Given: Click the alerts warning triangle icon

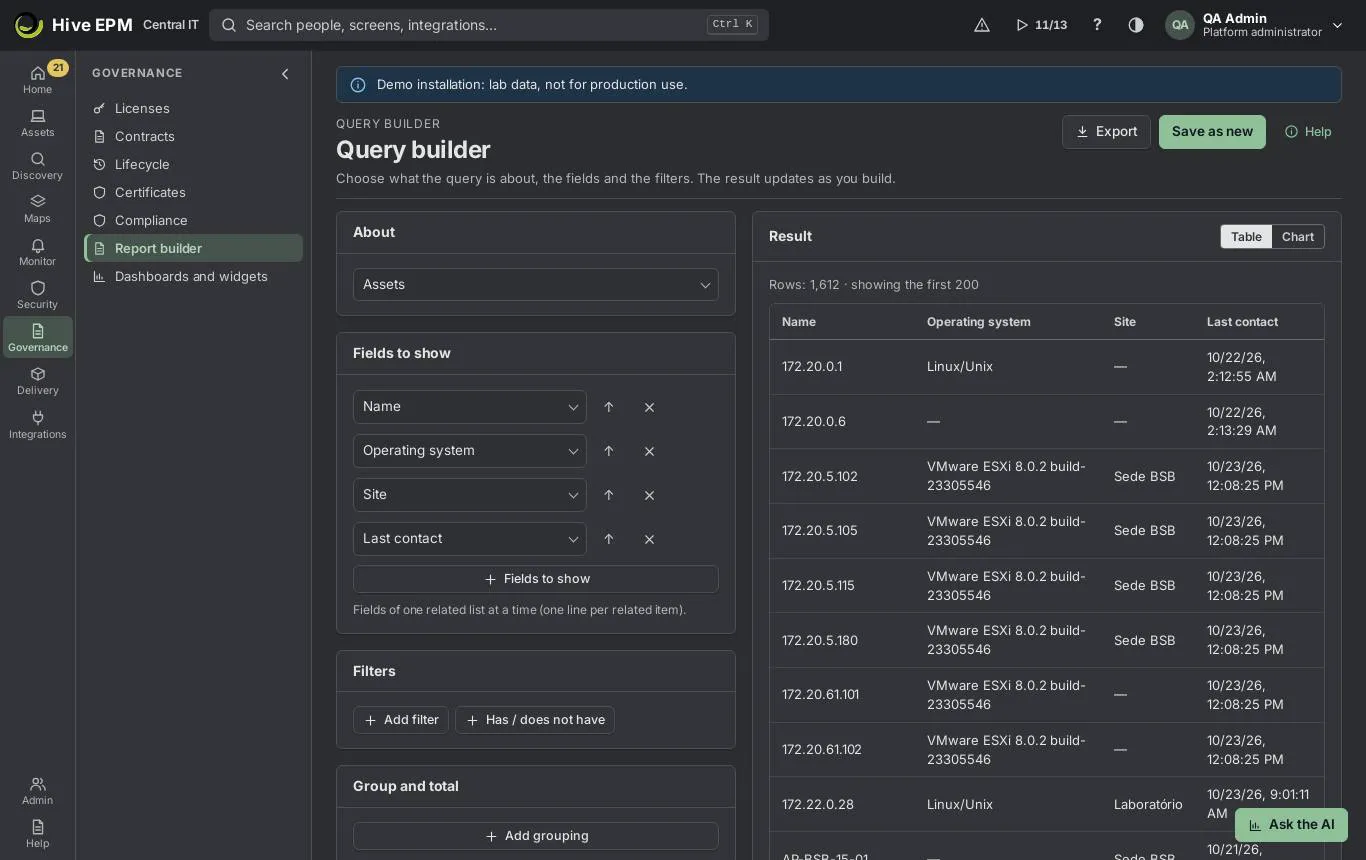Looking at the screenshot, I should click(x=982, y=25).
